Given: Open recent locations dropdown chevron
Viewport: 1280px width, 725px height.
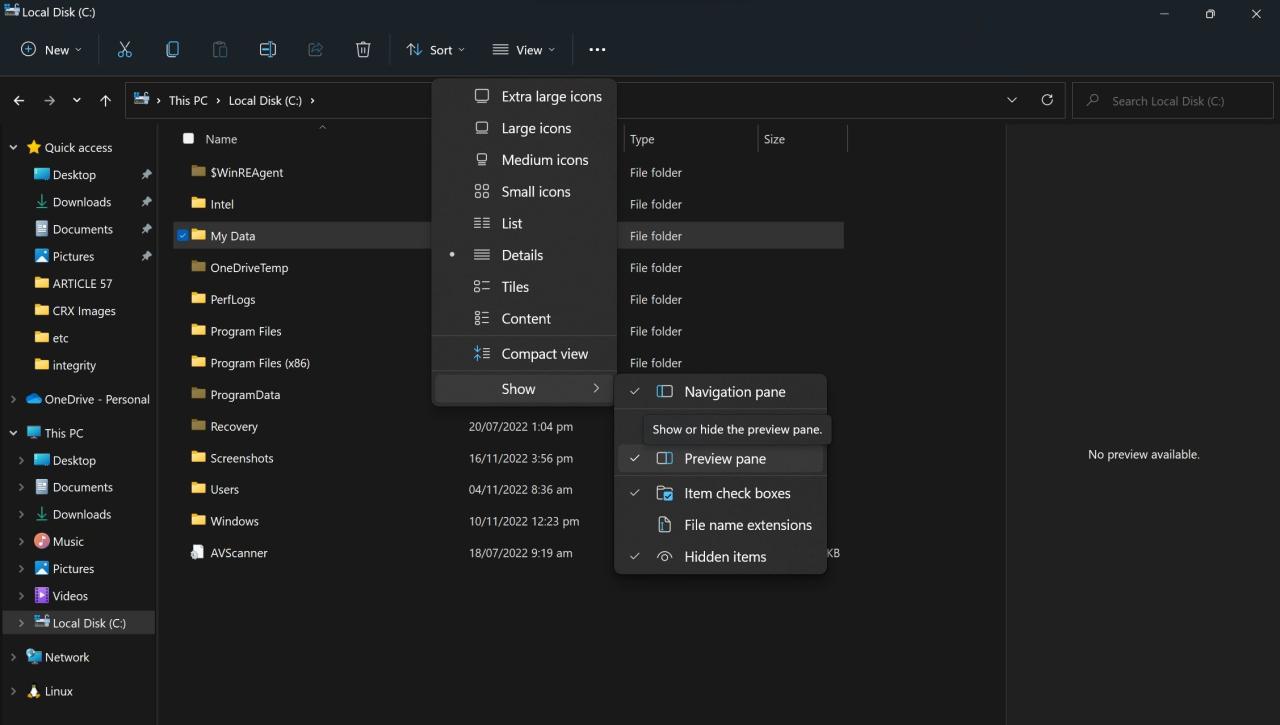Looking at the screenshot, I should click(77, 100).
